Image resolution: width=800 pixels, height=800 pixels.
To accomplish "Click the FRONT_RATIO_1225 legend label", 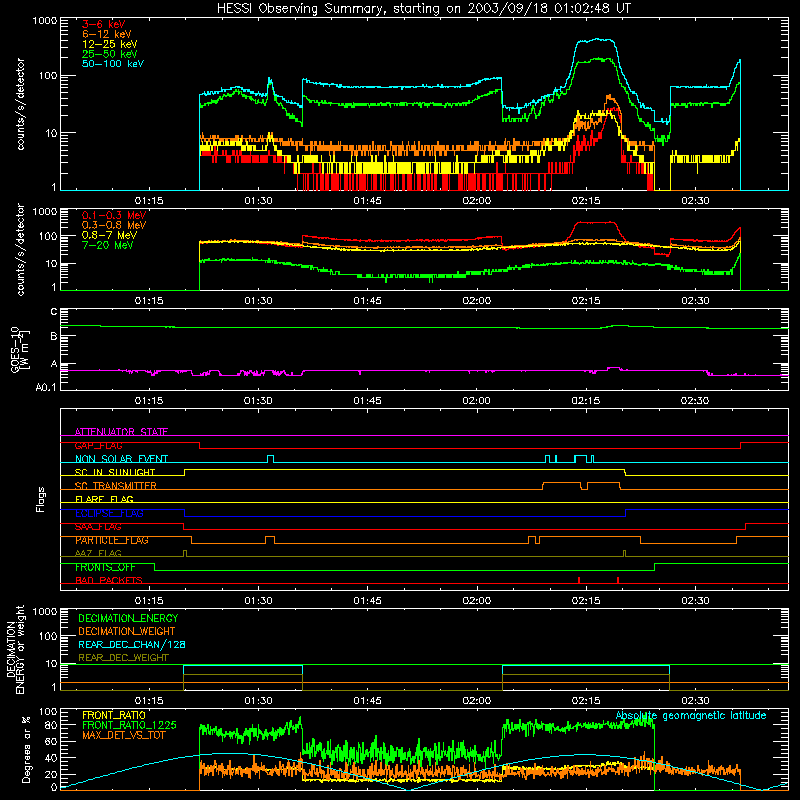I will point(129,725).
